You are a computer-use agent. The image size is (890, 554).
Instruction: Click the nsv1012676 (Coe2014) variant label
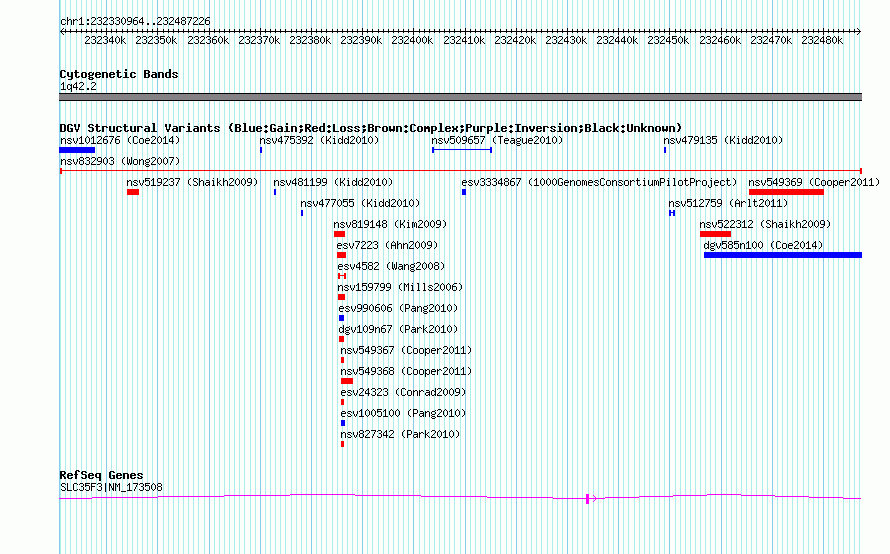[120, 140]
